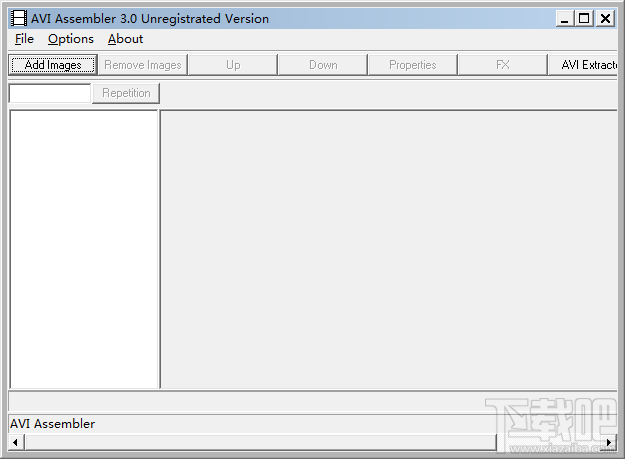The width and height of the screenshot is (625, 459).
Task: Click the Down button
Action: (x=323, y=65)
